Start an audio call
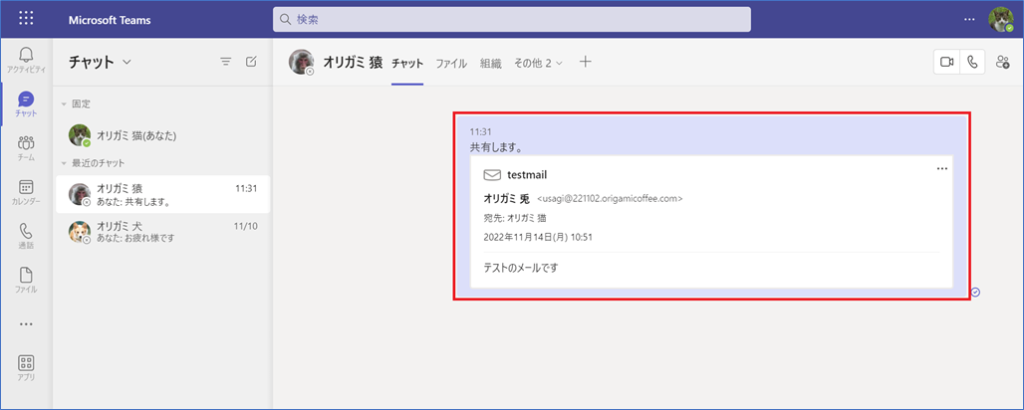Screen dimensions: 1024x410 (x=972, y=62)
